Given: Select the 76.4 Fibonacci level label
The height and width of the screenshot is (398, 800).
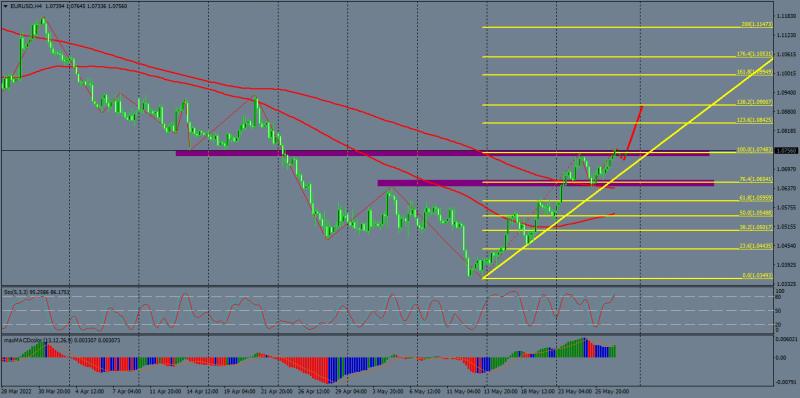Looking at the screenshot, I should pos(756,179).
